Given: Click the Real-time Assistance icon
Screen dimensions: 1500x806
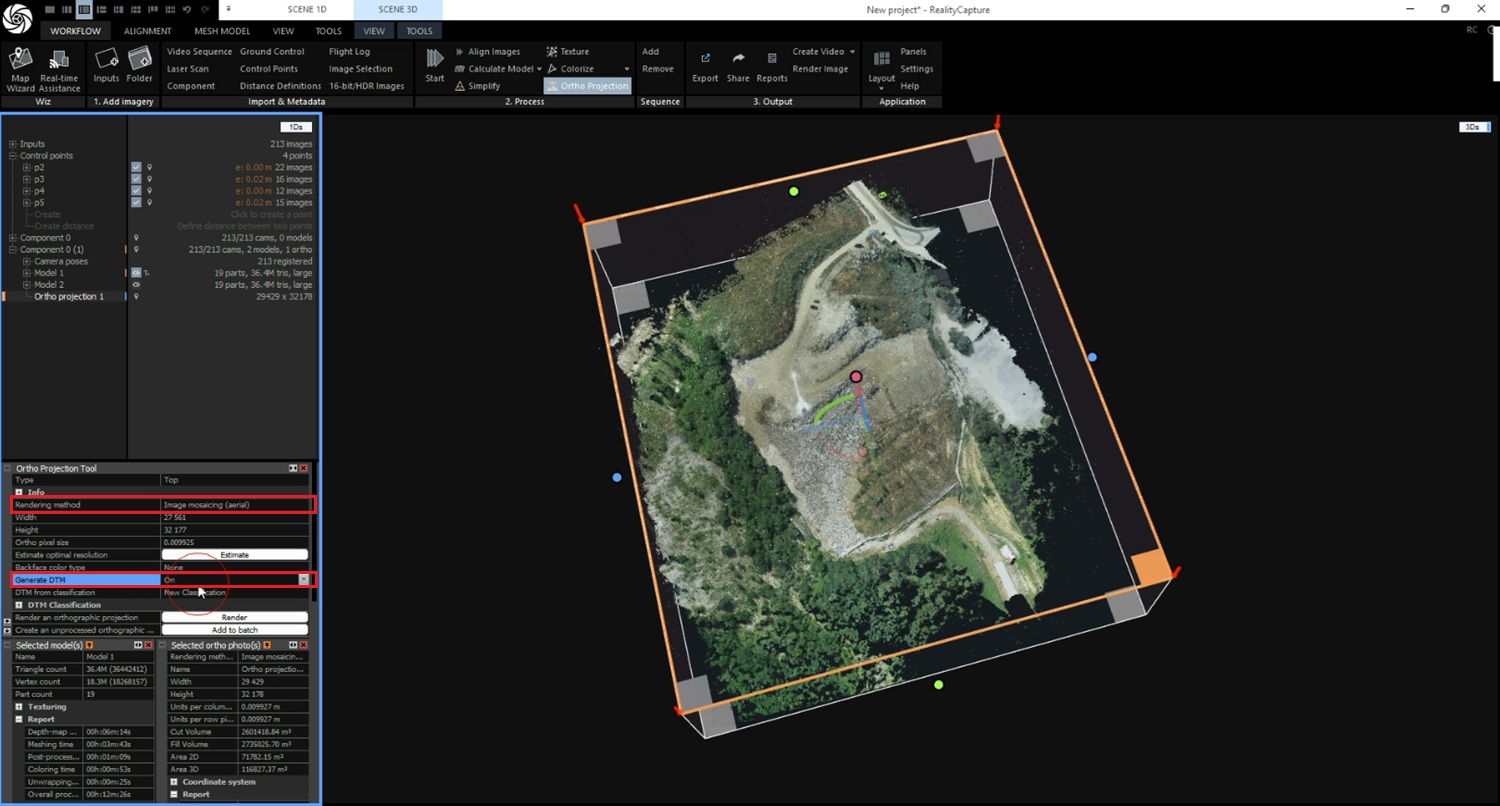Looking at the screenshot, I should 59,60.
